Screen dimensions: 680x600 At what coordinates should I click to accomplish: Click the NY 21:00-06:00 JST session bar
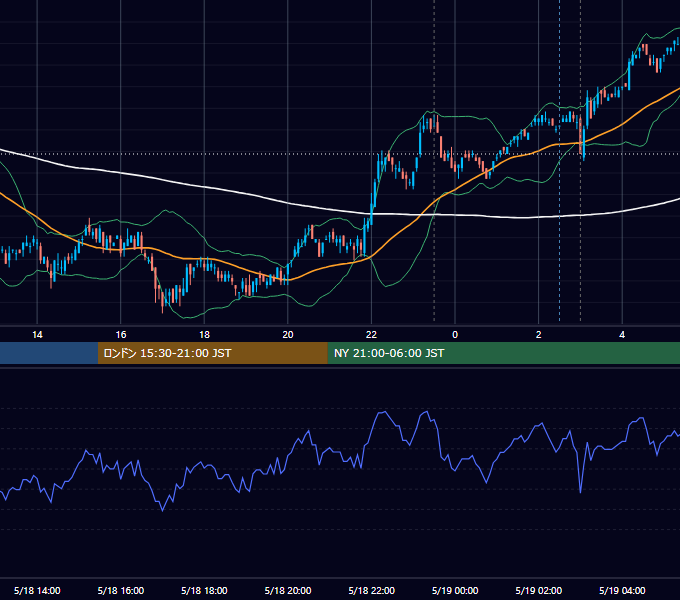pos(503,353)
